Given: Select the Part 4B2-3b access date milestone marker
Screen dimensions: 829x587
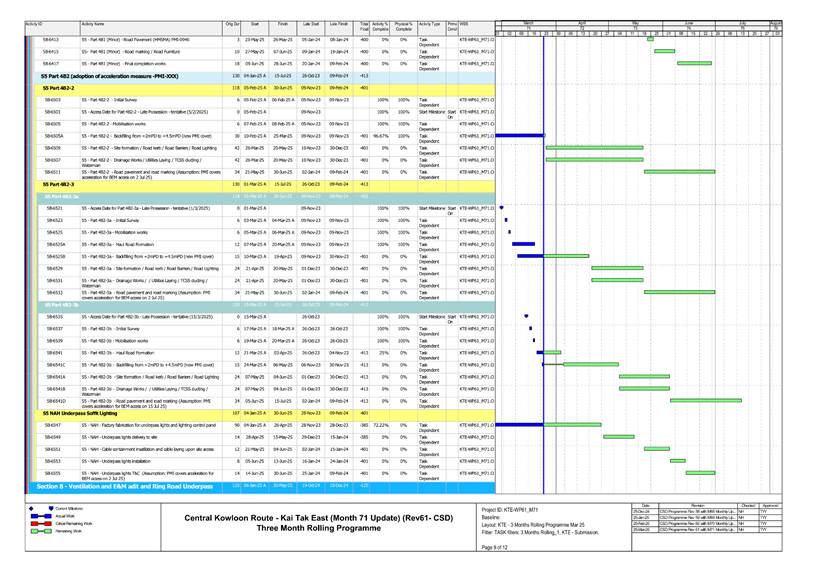Looking at the screenshot, I should click(x=526, y=316).
